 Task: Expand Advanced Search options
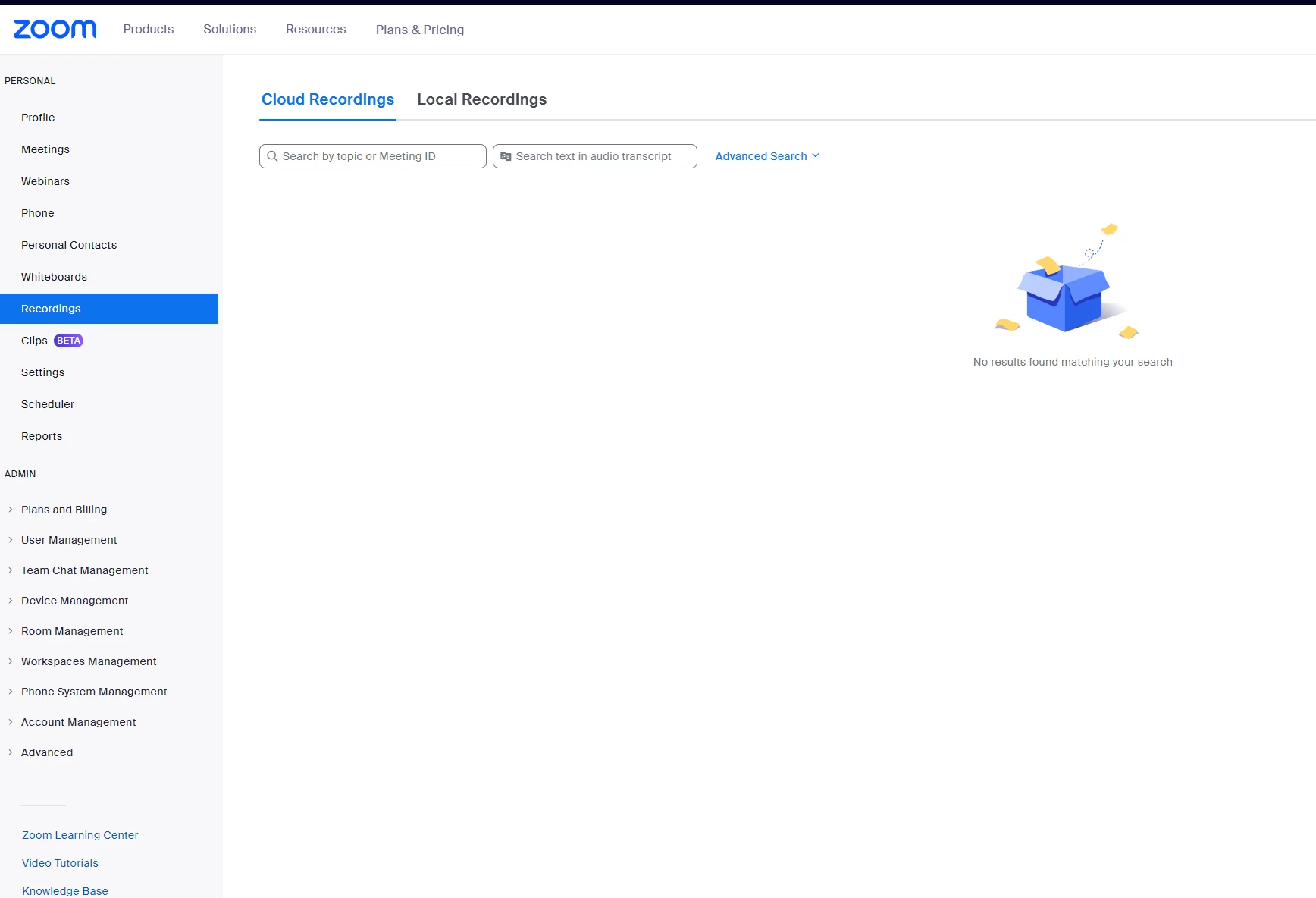point(767,156)
